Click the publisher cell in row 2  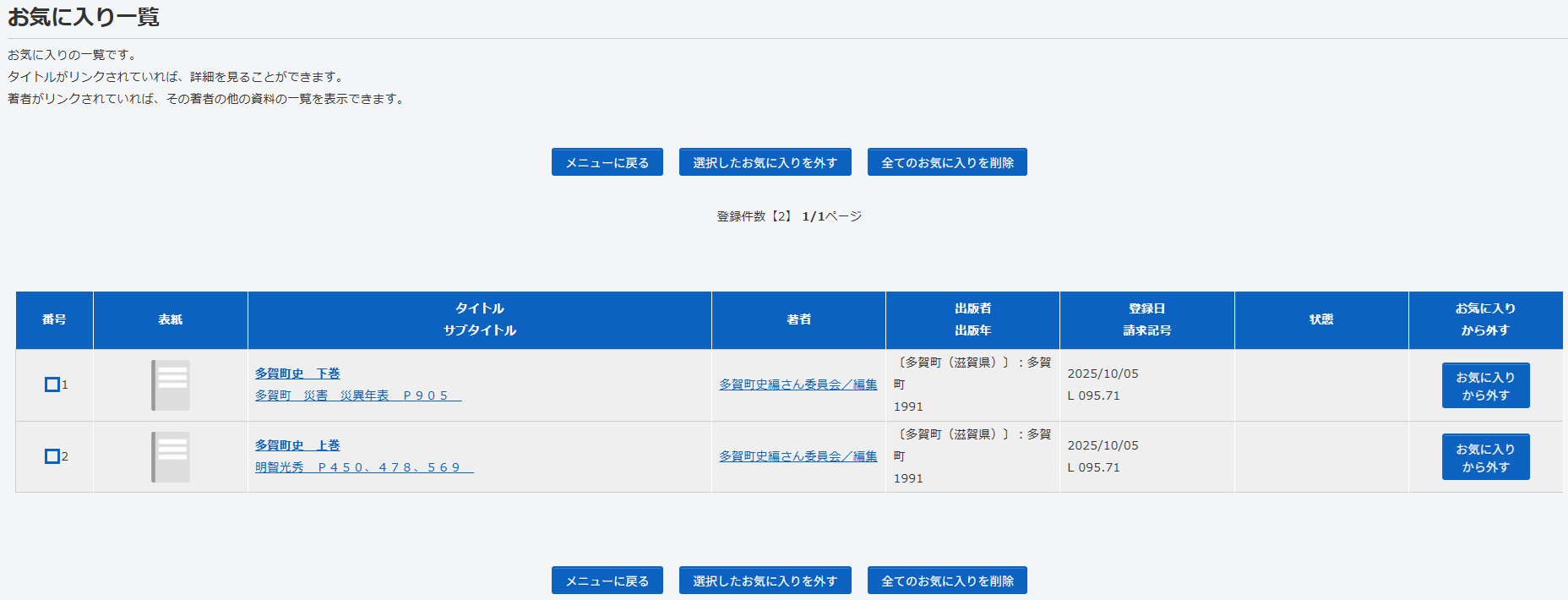click(972, 456)
